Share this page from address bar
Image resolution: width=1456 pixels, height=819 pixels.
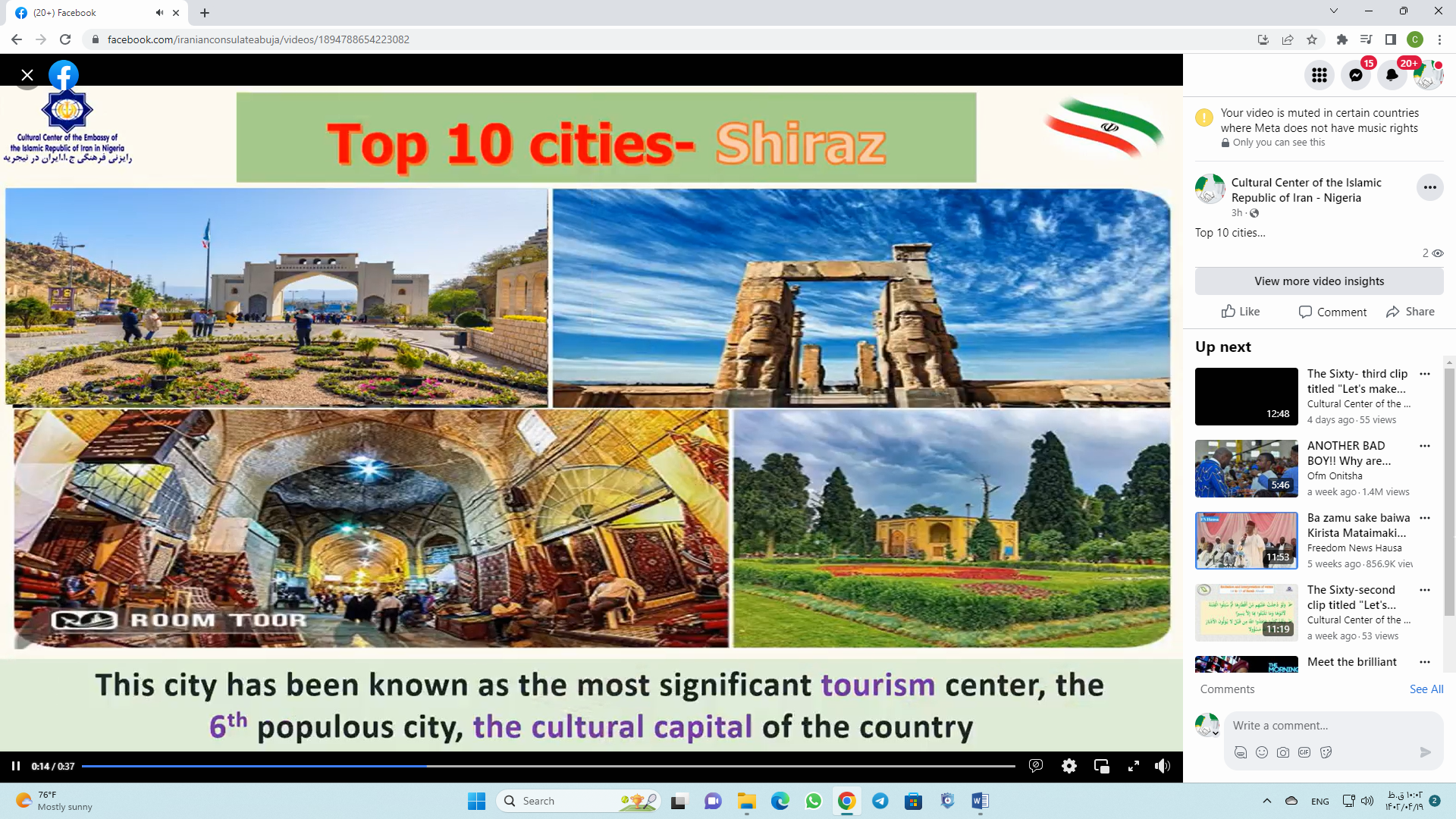(x=1288, y=39)
